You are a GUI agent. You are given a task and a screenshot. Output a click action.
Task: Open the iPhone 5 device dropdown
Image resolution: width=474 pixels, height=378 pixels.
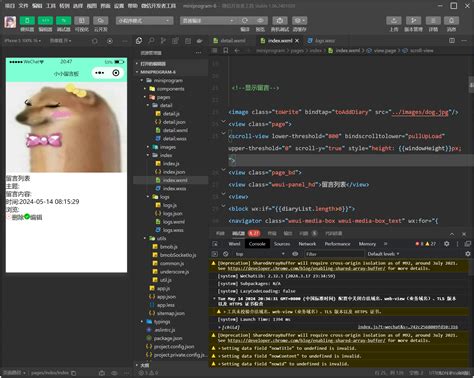tap(23, 41)
